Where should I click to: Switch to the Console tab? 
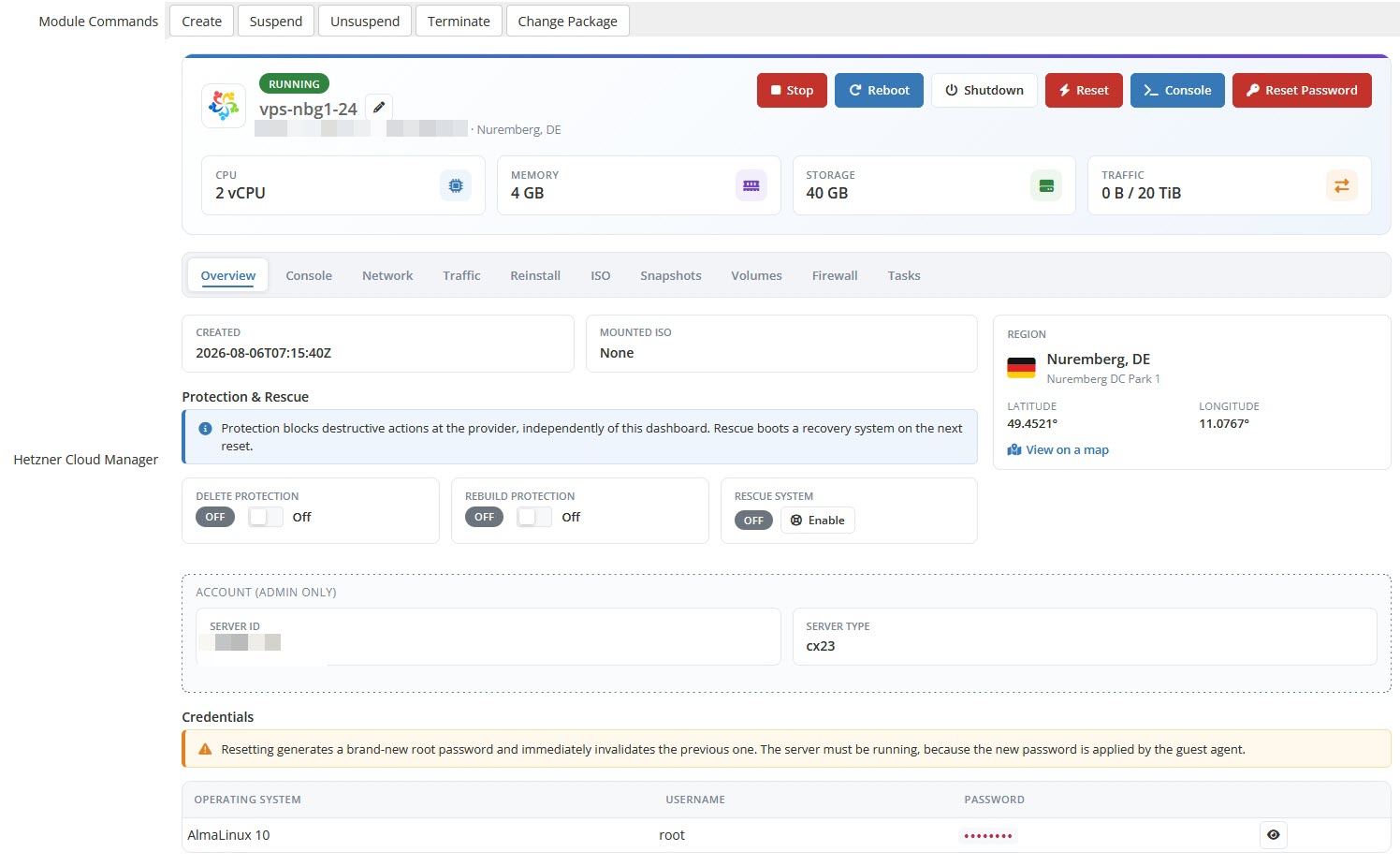pos(309,275)
